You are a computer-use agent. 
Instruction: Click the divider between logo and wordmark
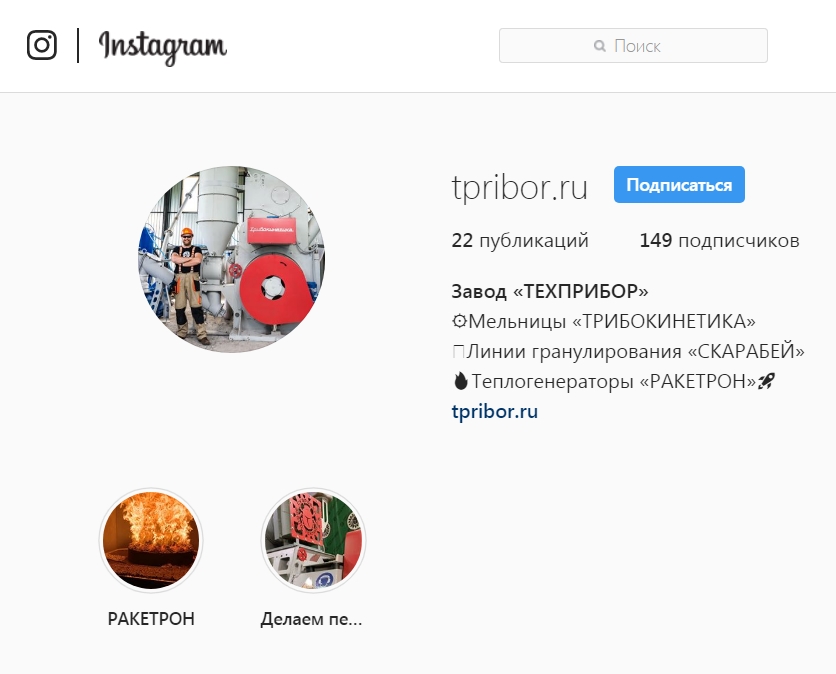(x=78, y=45)
